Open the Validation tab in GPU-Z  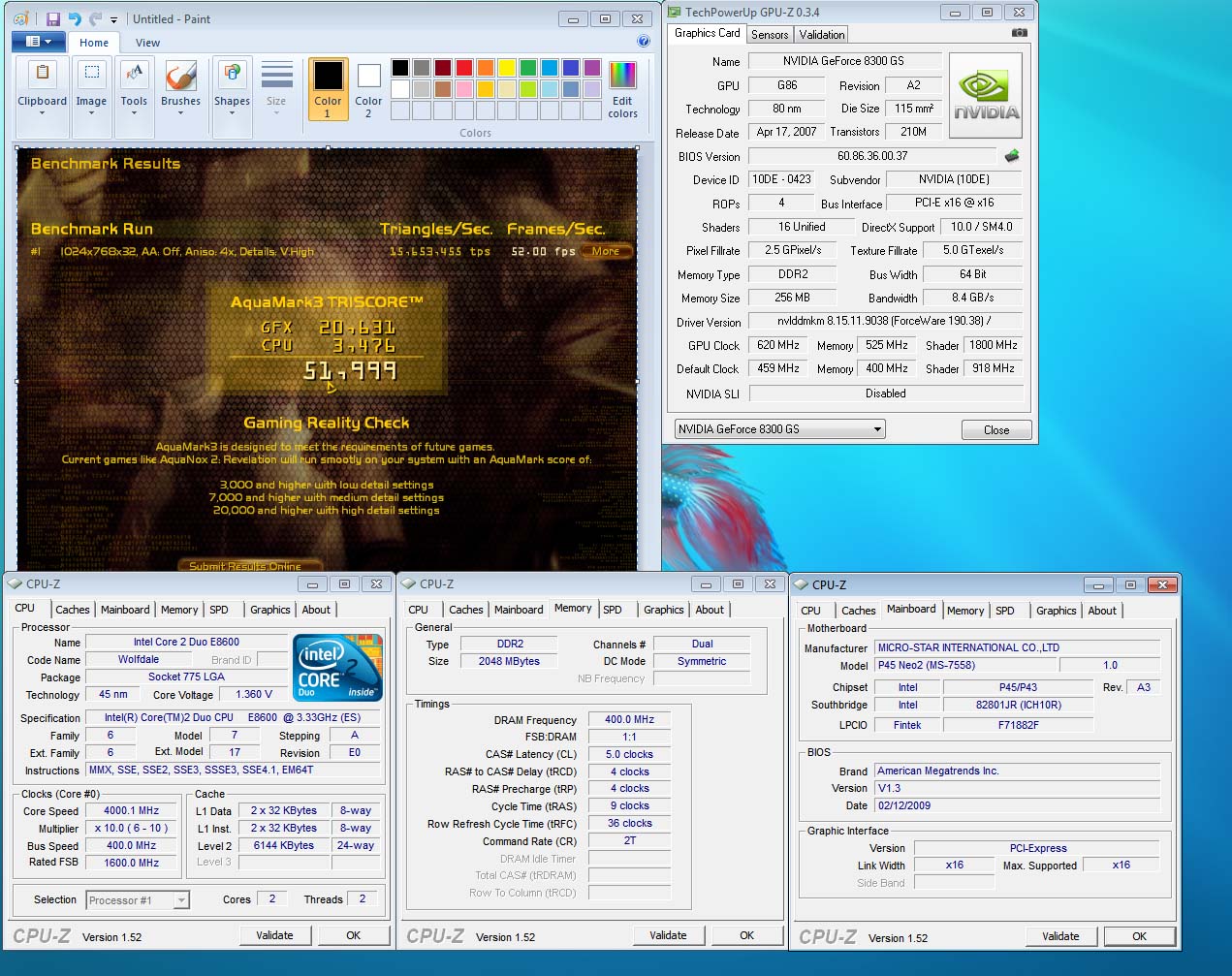tap(822, 35)
